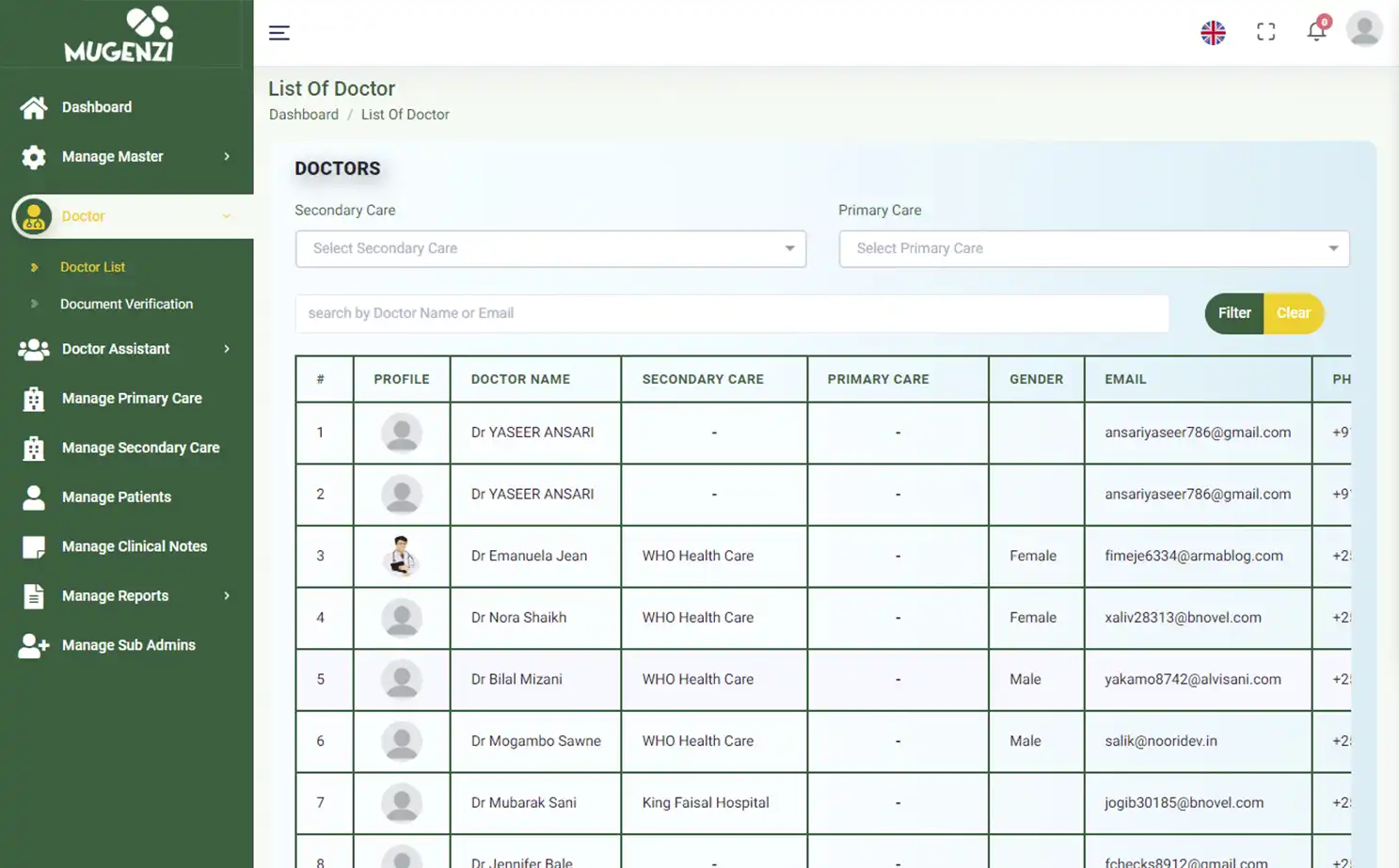Open the language selector with UK flag
The width and height of the screenshot is (1399, 868).
pyautogui.click(x=1213, y=31)
